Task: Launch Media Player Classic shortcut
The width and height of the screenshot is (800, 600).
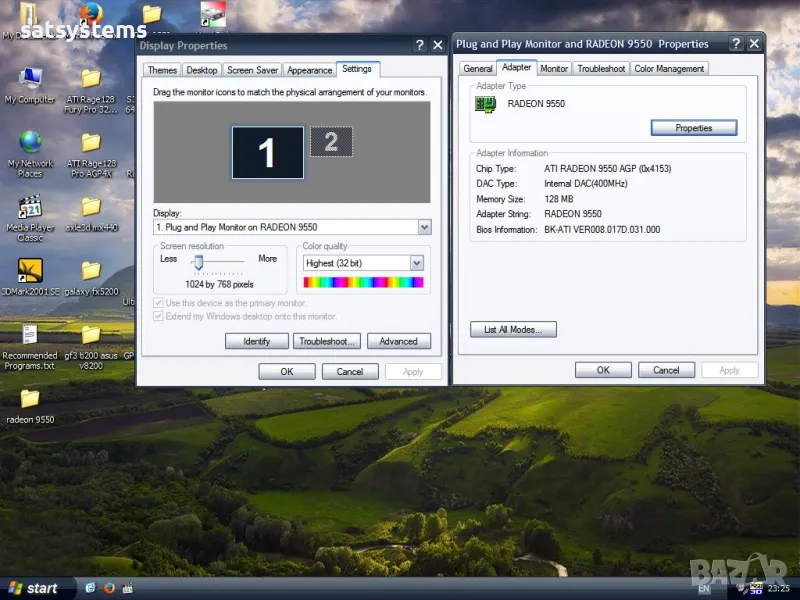Action: click(30, 208)
